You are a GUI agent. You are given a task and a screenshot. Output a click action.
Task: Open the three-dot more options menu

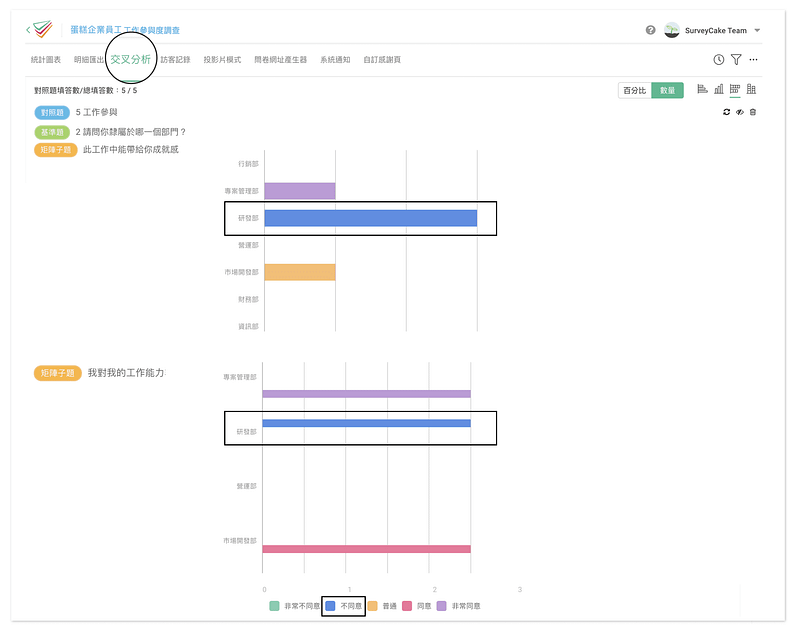[x=753, y=60]
